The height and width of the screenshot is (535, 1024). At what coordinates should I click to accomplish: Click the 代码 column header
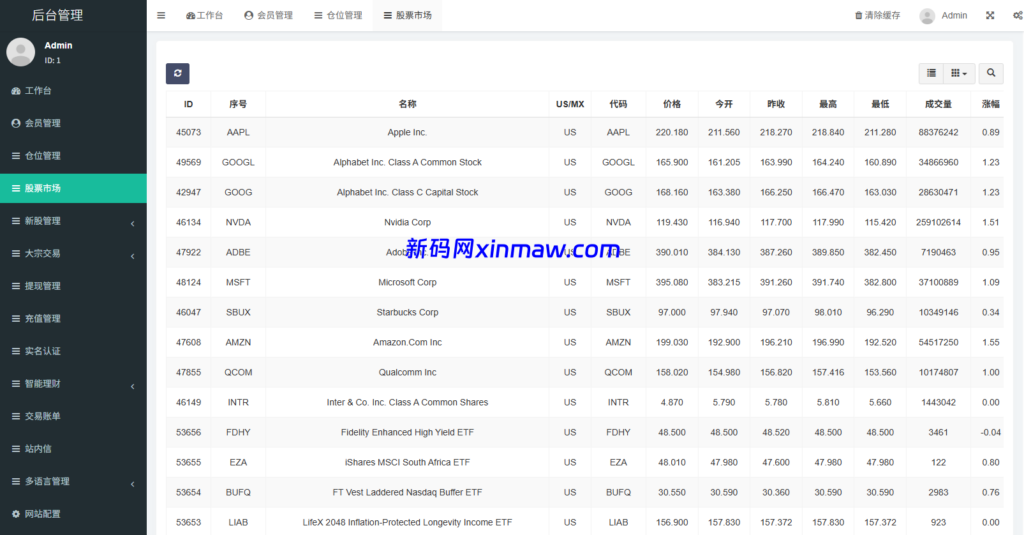point(618,104)
